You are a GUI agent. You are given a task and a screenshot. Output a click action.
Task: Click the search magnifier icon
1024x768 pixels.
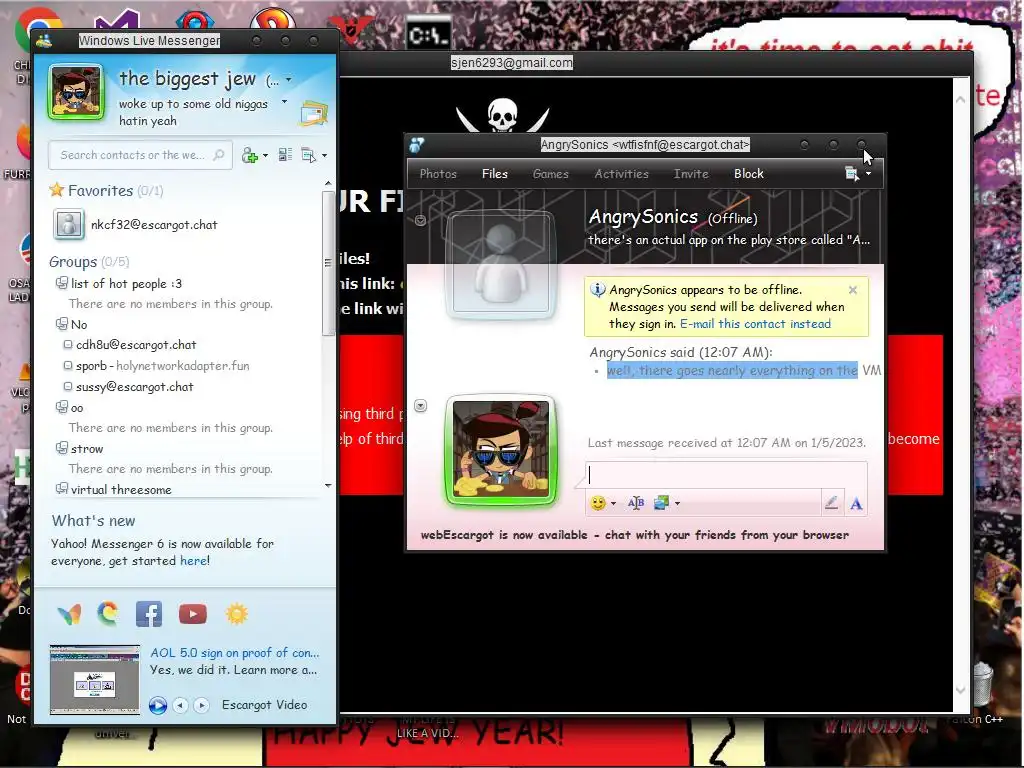point(219,155)
